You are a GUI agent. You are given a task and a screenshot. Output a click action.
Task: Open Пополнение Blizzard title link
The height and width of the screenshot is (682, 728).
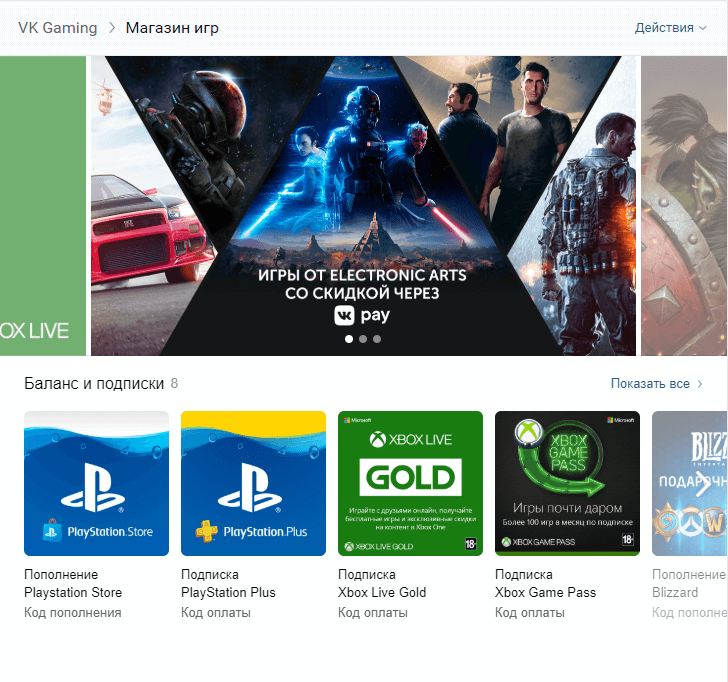tap(689, 584)
